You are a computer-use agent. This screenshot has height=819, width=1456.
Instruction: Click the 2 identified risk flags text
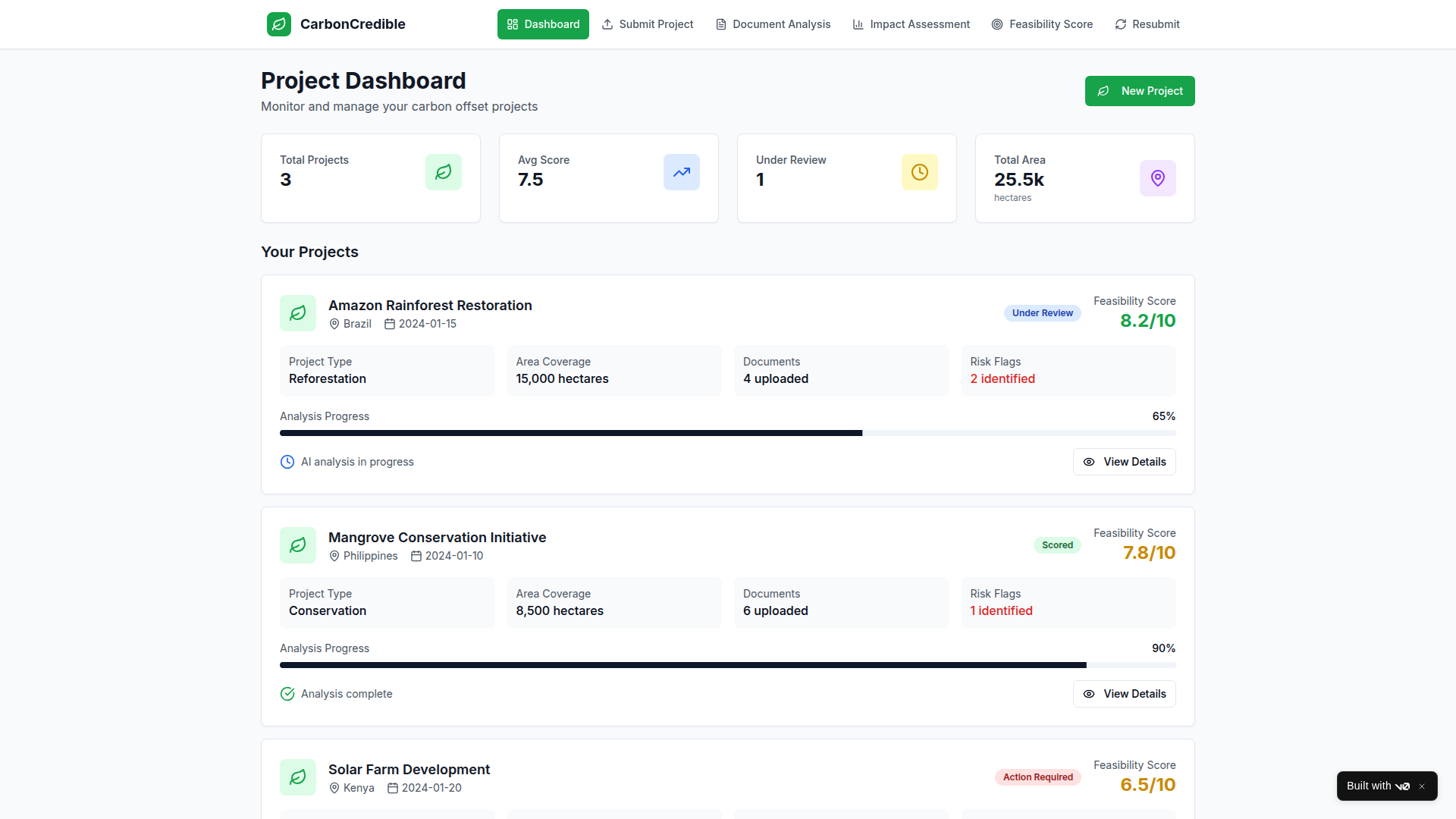coord(1003,379)
